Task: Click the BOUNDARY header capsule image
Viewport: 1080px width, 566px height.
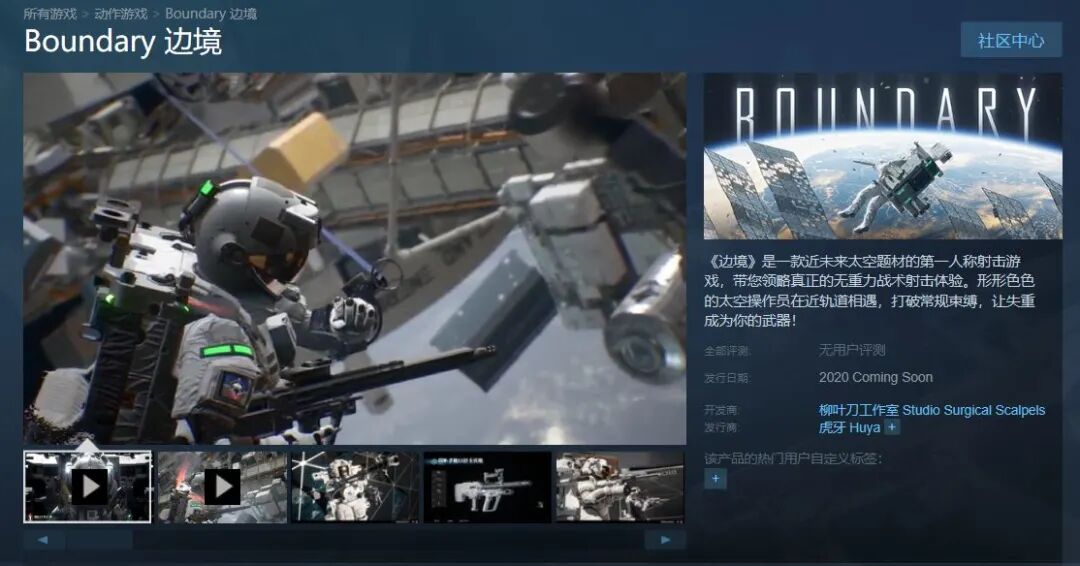Action: point(883,156)
